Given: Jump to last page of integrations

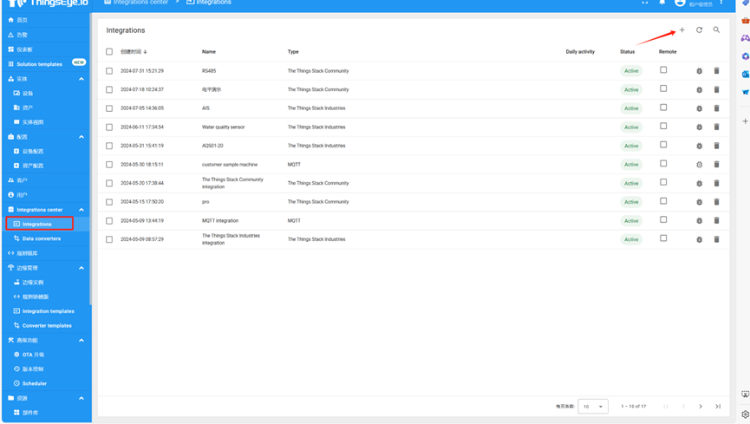Looking at the screenshot, I should [x=718, y=406].
